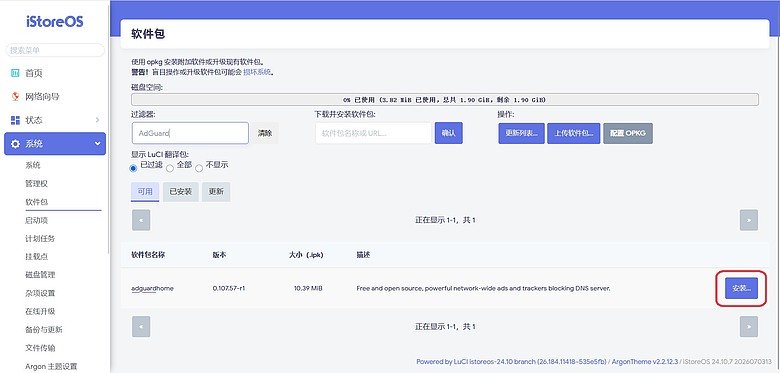Open the Powered by LuCI footer link
Screen dimensions: 780x373
coord(511,362)
